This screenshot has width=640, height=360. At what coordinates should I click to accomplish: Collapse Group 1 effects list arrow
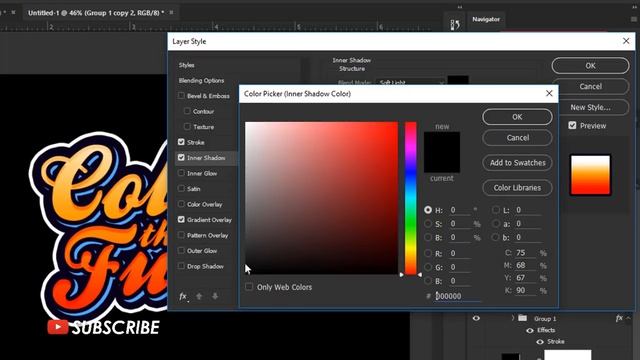pyautogui.click(x=629, y=318)
